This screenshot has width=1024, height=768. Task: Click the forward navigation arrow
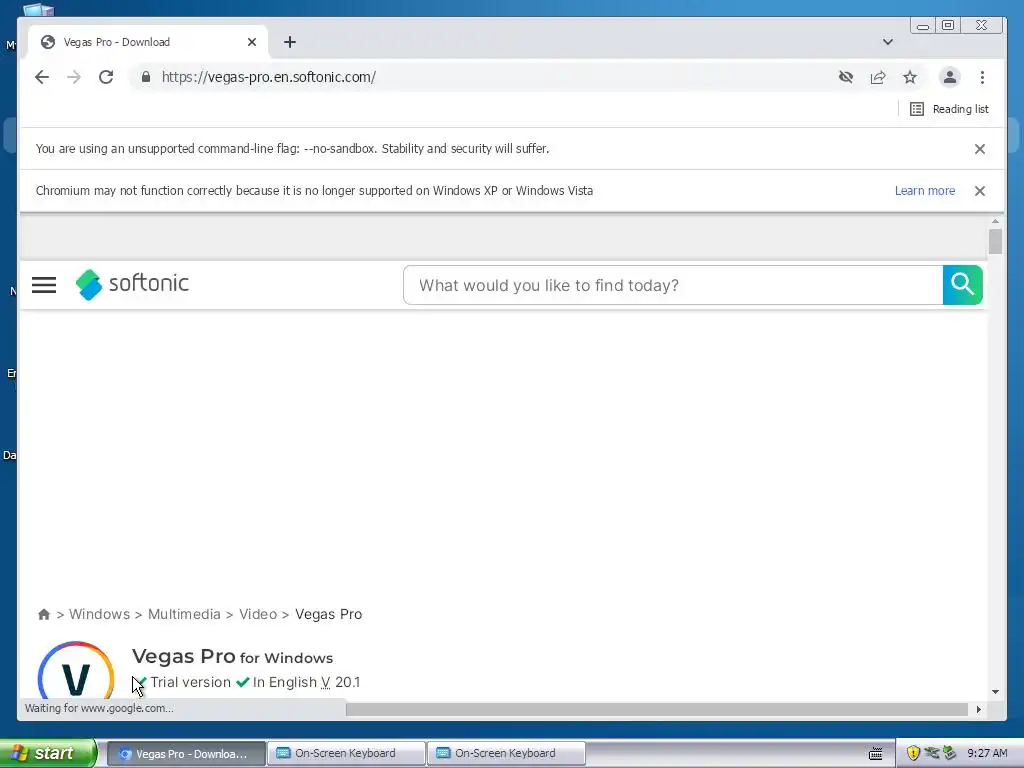tap(74, 77)
